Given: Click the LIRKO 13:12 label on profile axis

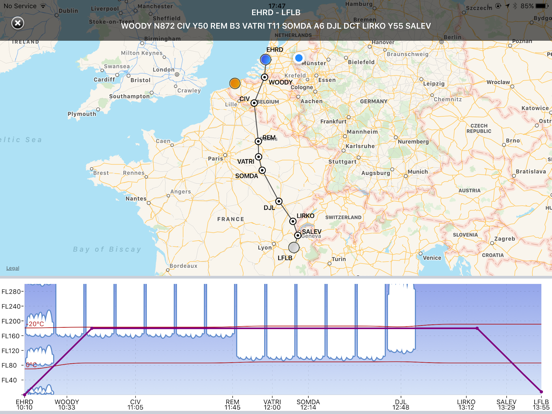Looking at the screenshot, I should pyautogui.click(x=466, y=404).
